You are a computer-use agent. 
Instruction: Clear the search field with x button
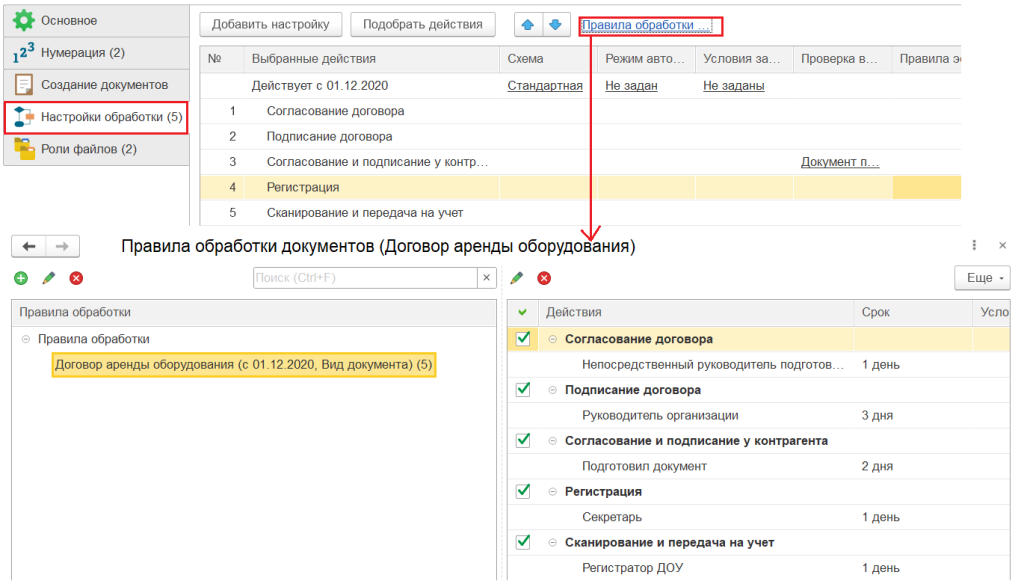487,278
